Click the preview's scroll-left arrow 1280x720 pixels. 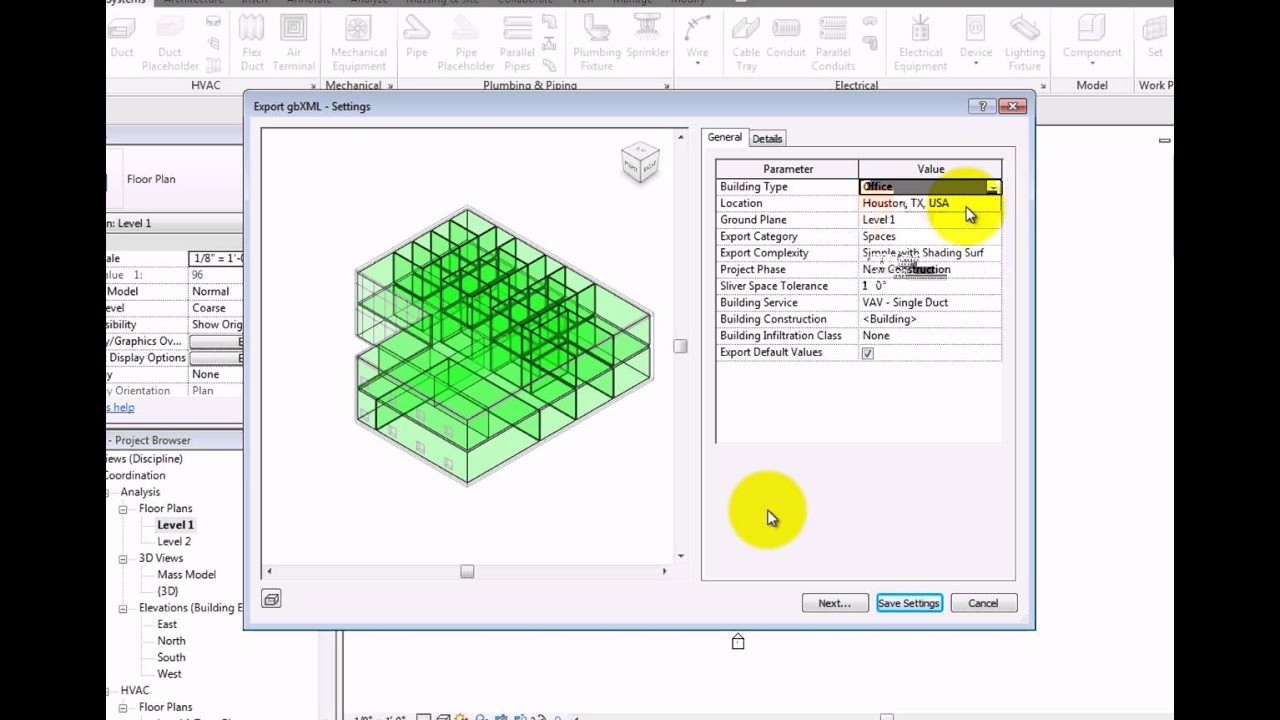[x=268, y=571]
